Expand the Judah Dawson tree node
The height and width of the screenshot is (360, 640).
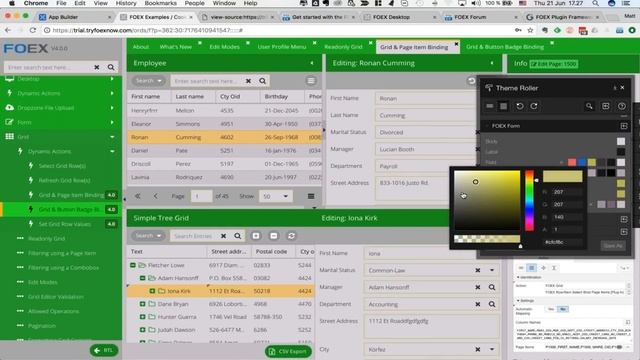tap(142, 330)
